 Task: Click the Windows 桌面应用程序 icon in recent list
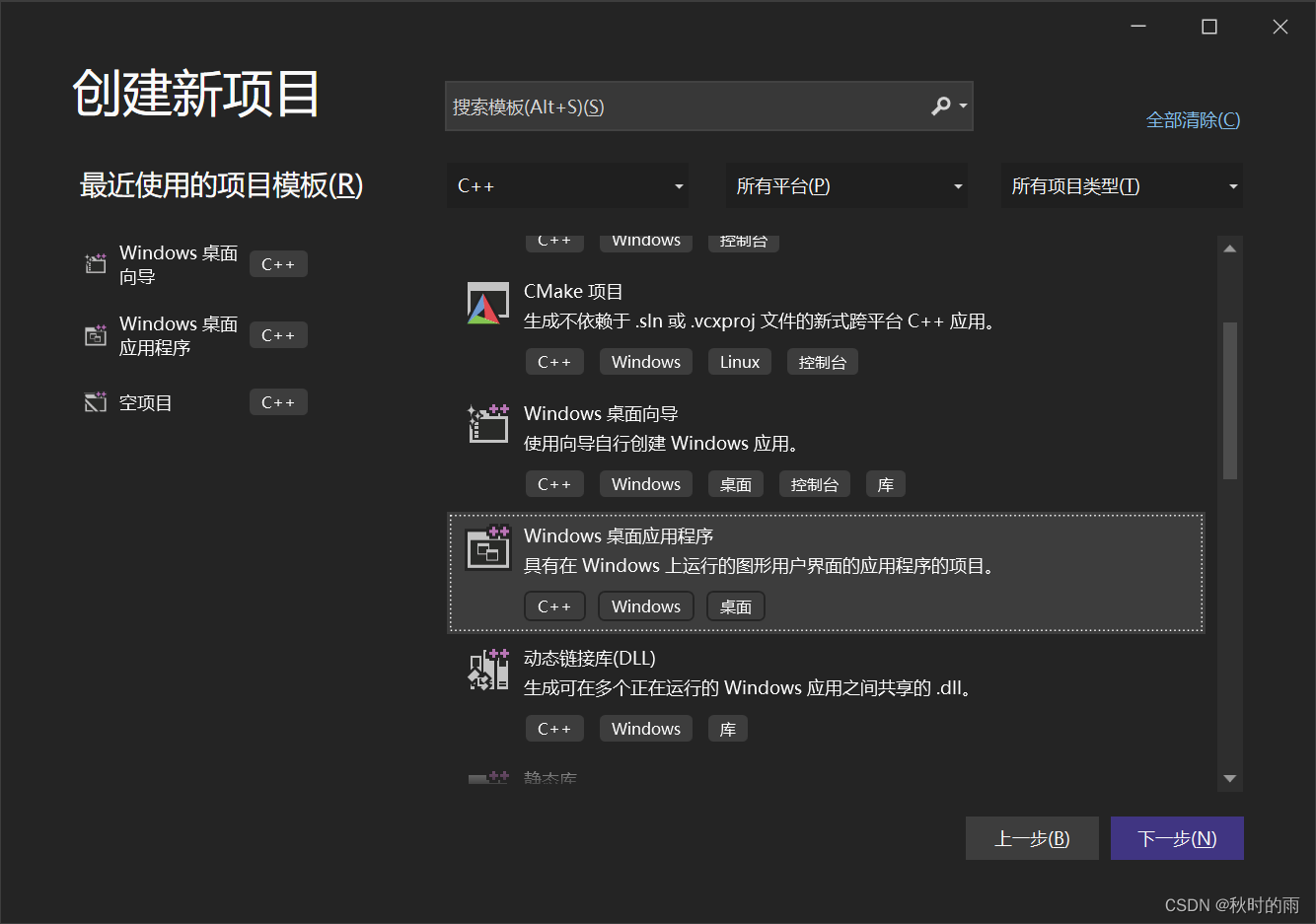point(95,334)
